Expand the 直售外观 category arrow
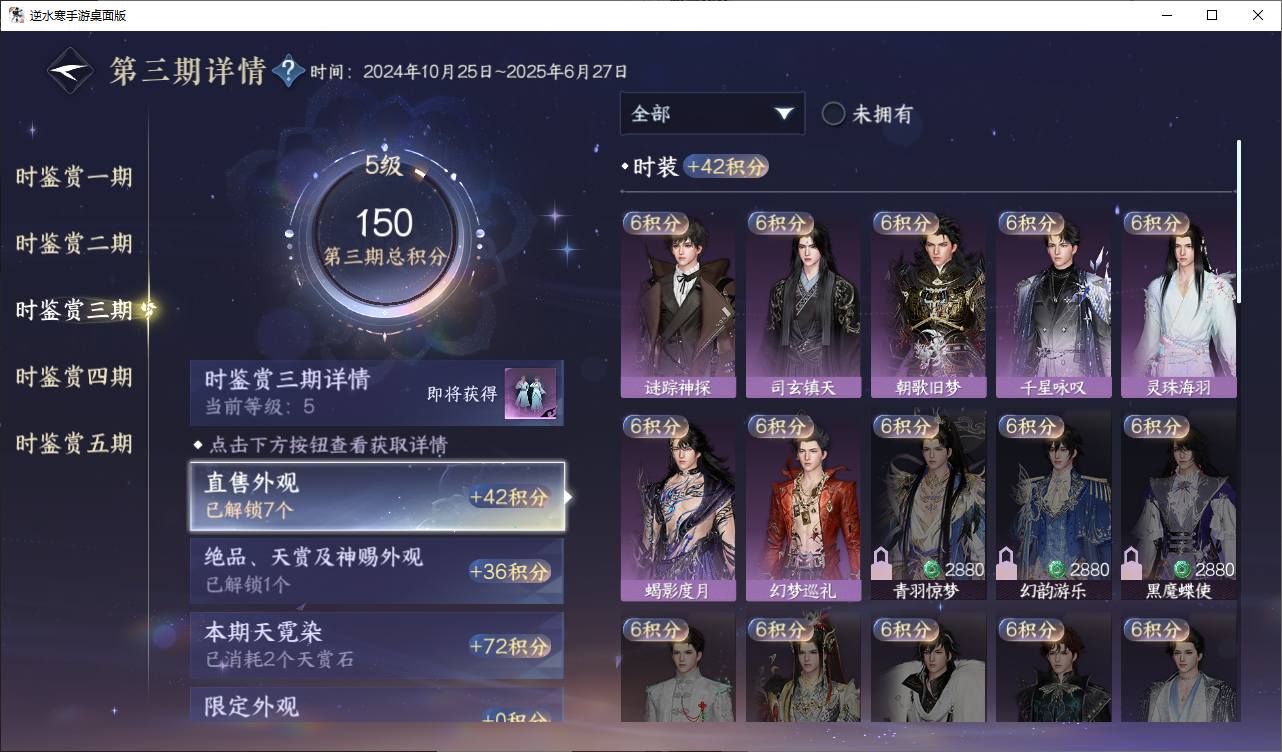 pos(569,496)
